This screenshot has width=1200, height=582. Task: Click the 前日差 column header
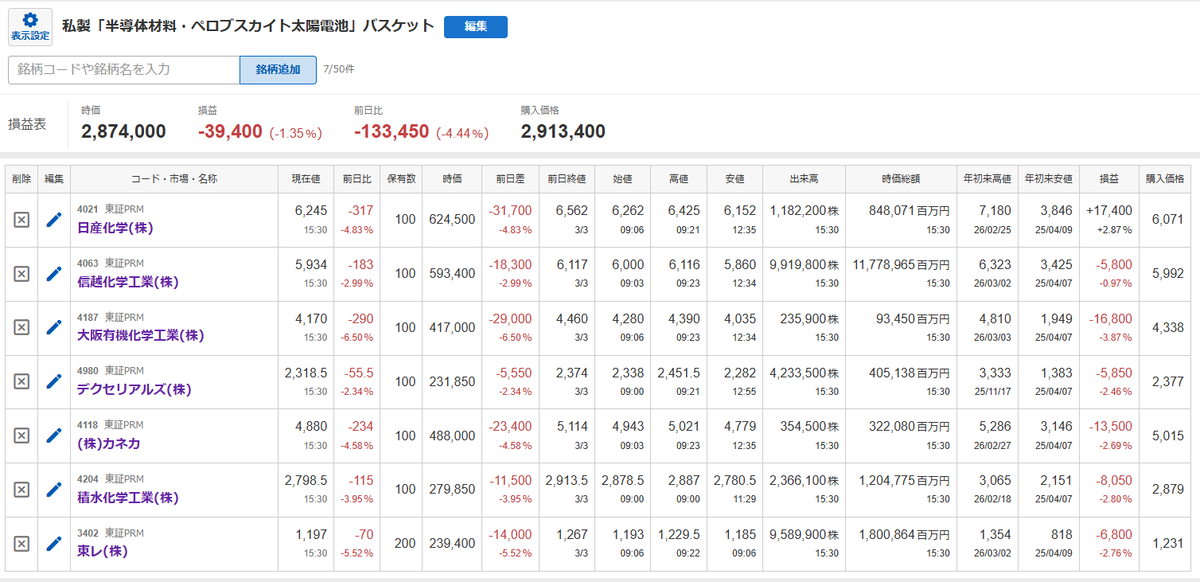[512, 179]
